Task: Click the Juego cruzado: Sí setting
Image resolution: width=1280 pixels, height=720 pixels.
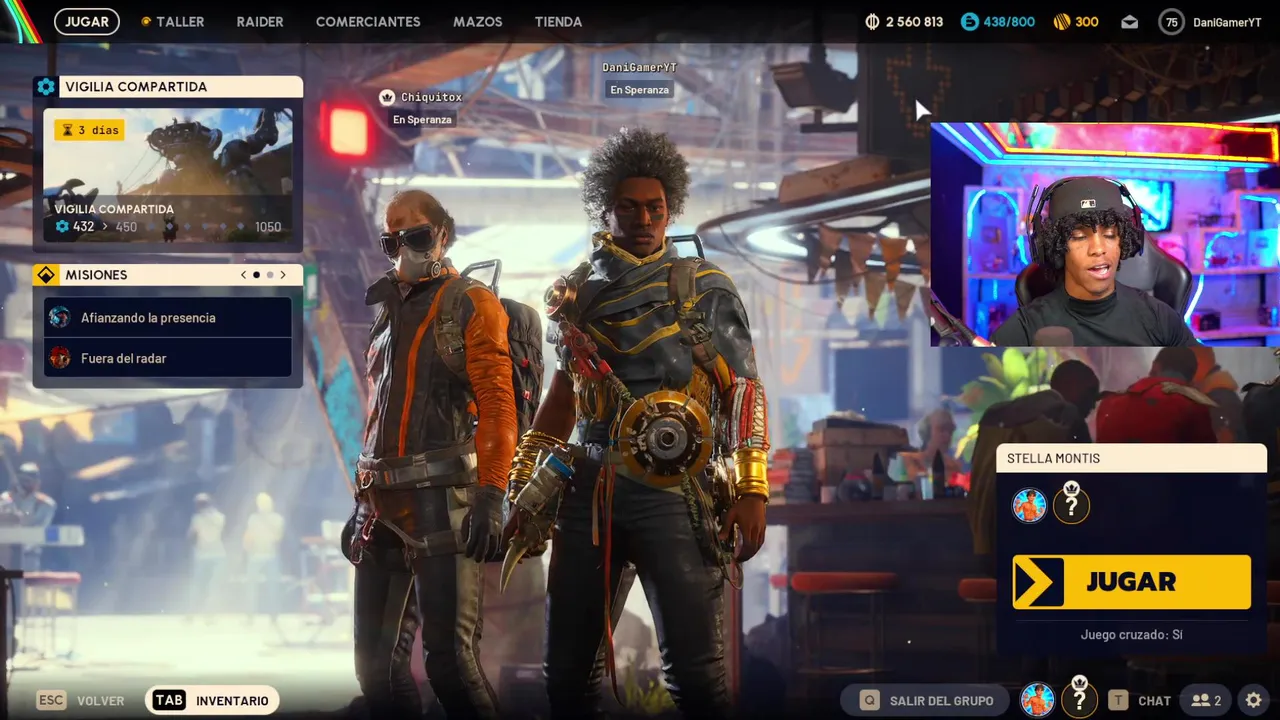Action: 1131,634
